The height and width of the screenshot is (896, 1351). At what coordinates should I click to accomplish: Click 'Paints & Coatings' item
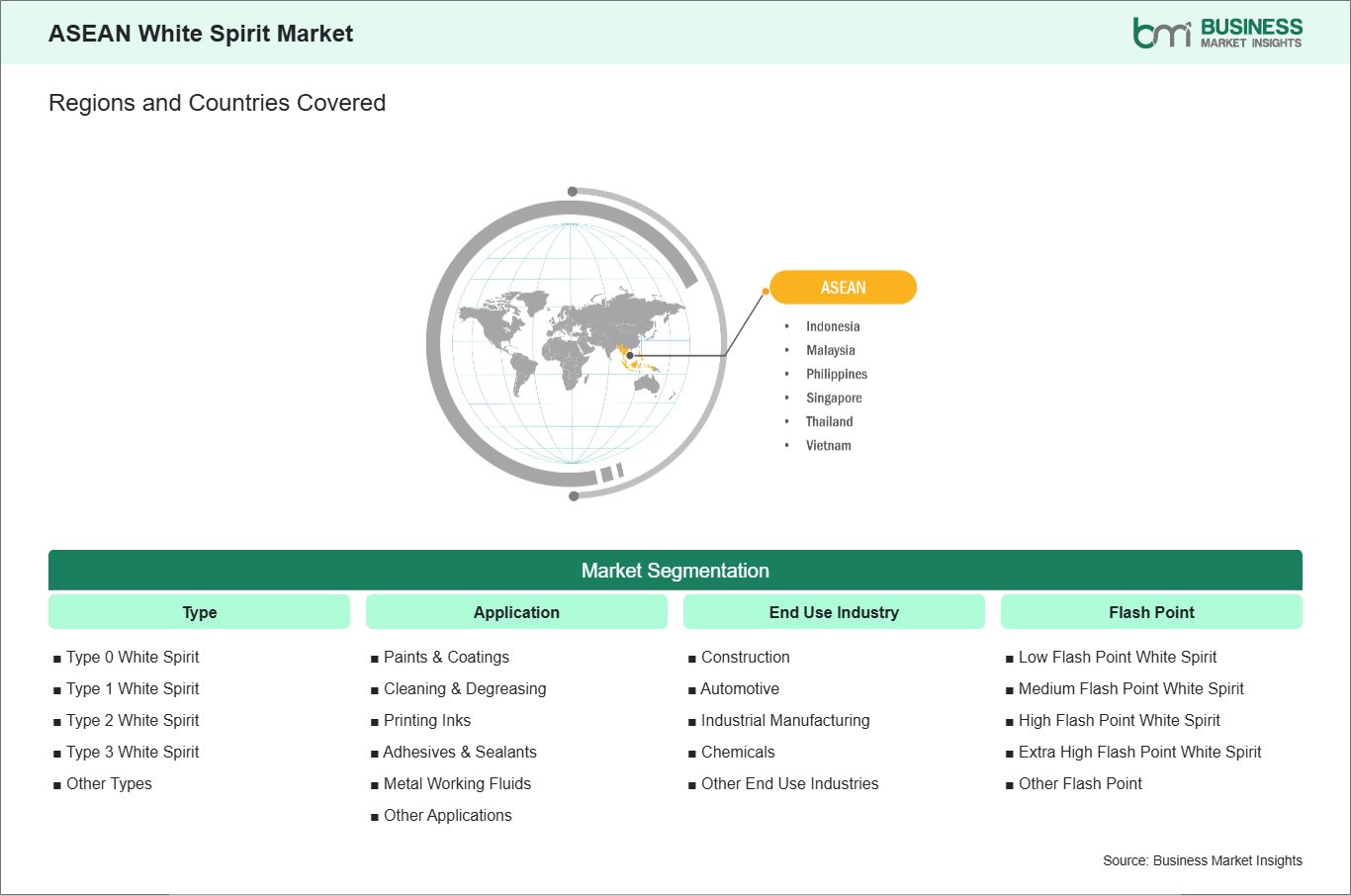click(x=446, y=657)
